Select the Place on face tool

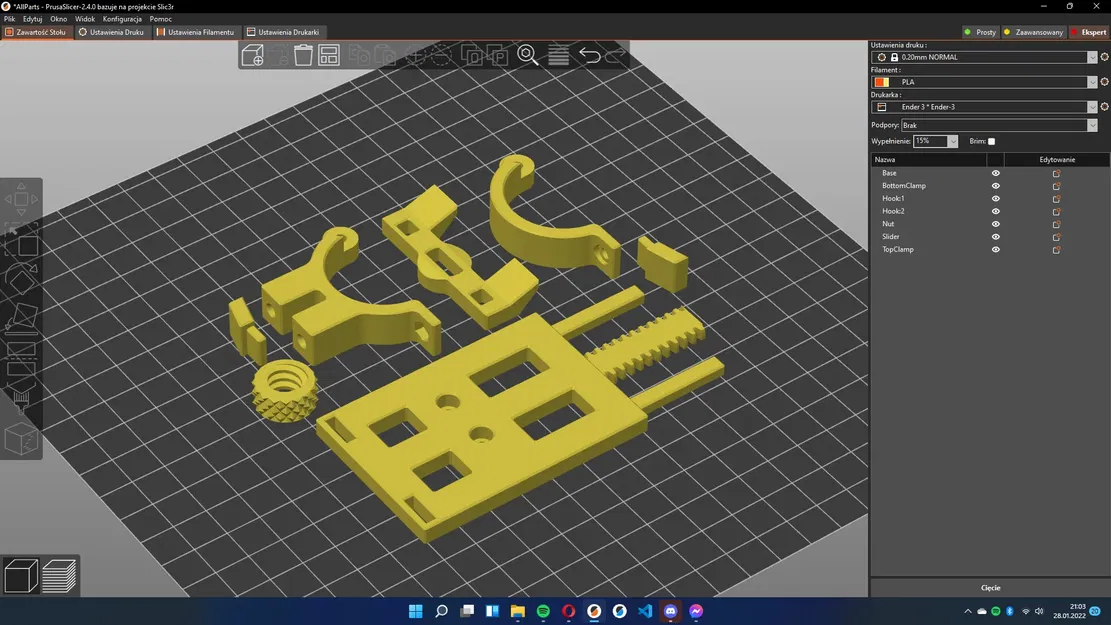click(21, 317)
